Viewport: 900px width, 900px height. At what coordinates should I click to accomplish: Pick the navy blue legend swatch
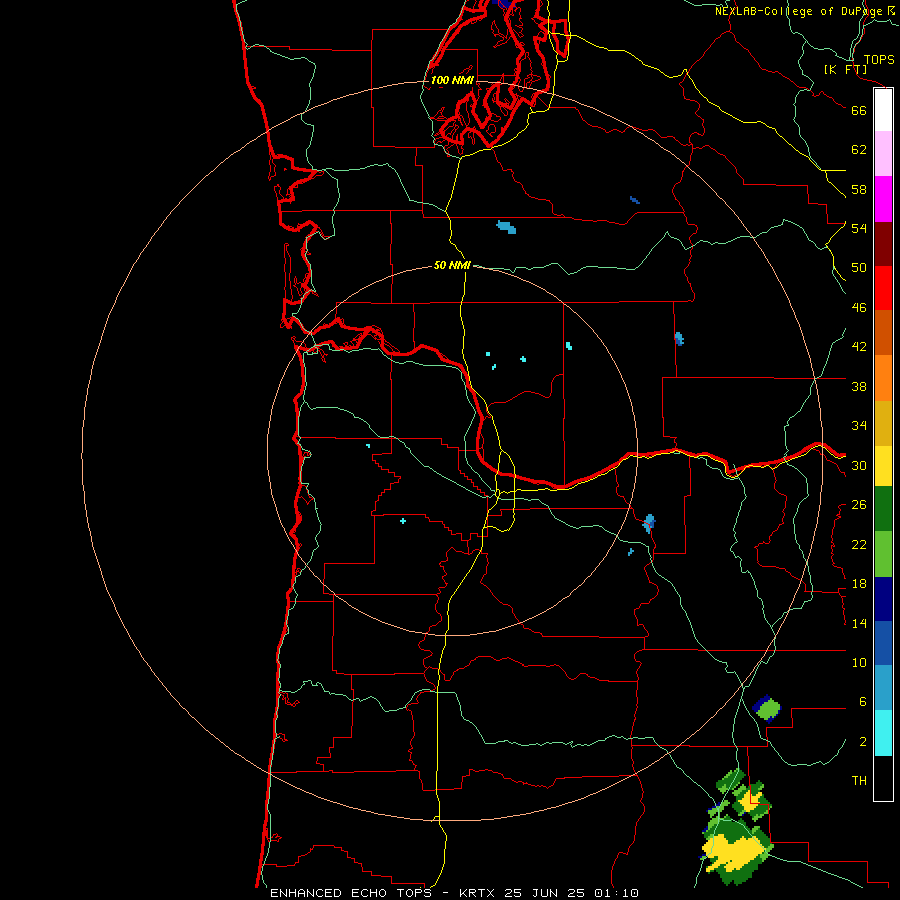pos(883,599)
